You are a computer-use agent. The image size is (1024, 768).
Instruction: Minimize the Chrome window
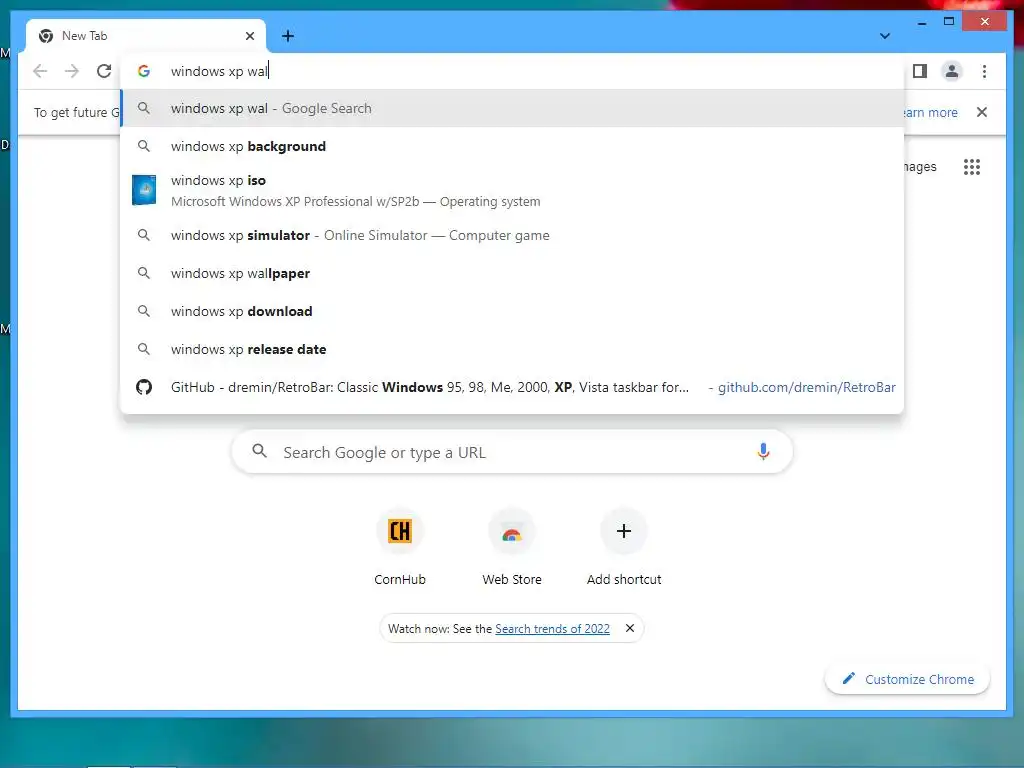921,23
